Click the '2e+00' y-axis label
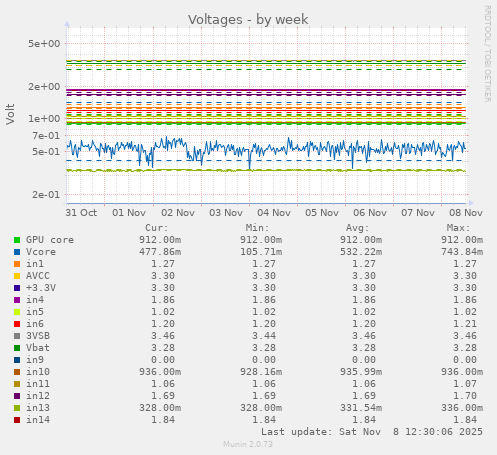 pos(44,87)
